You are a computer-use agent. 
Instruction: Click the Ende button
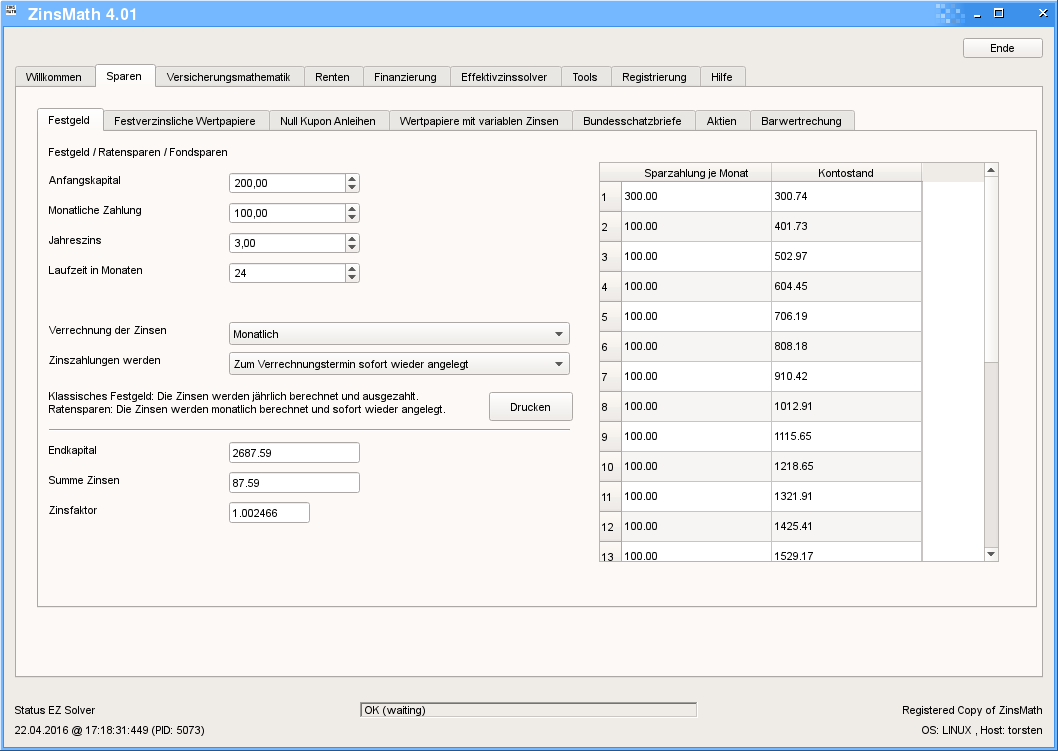[1002, 48]
